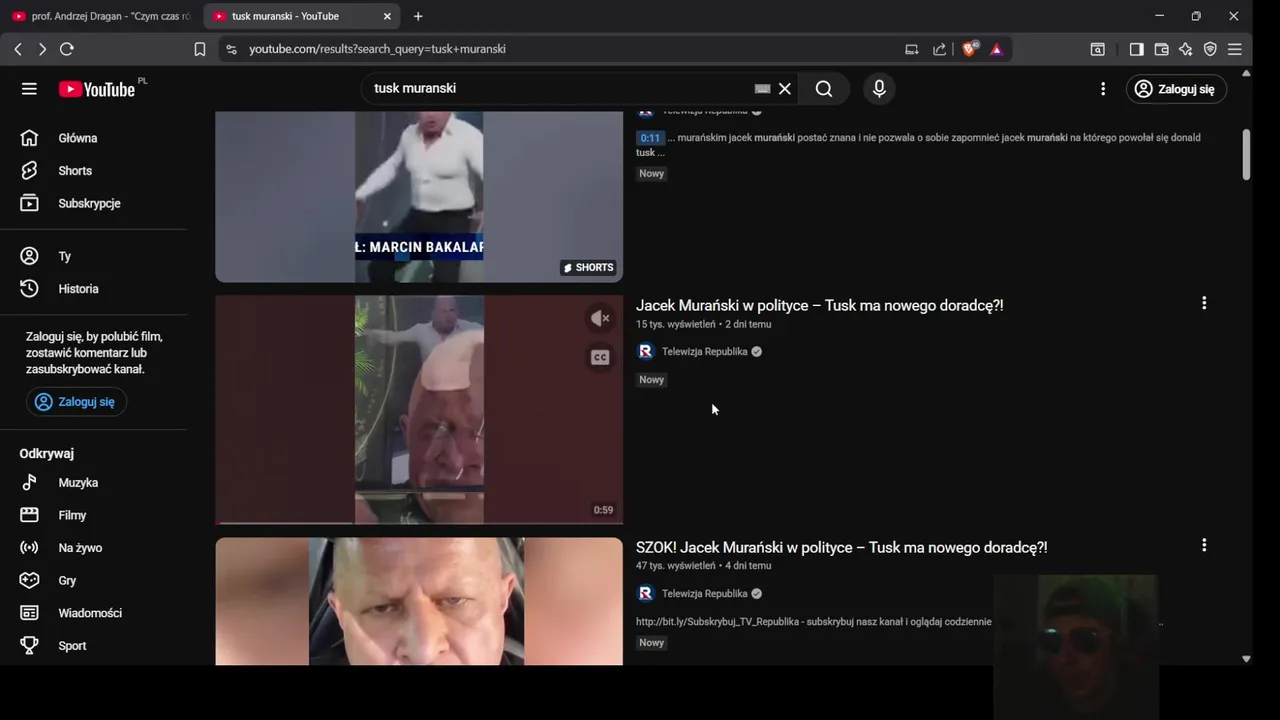Open the tab search icon in toolbar
1280x720 pixels.
(1097, 49)
